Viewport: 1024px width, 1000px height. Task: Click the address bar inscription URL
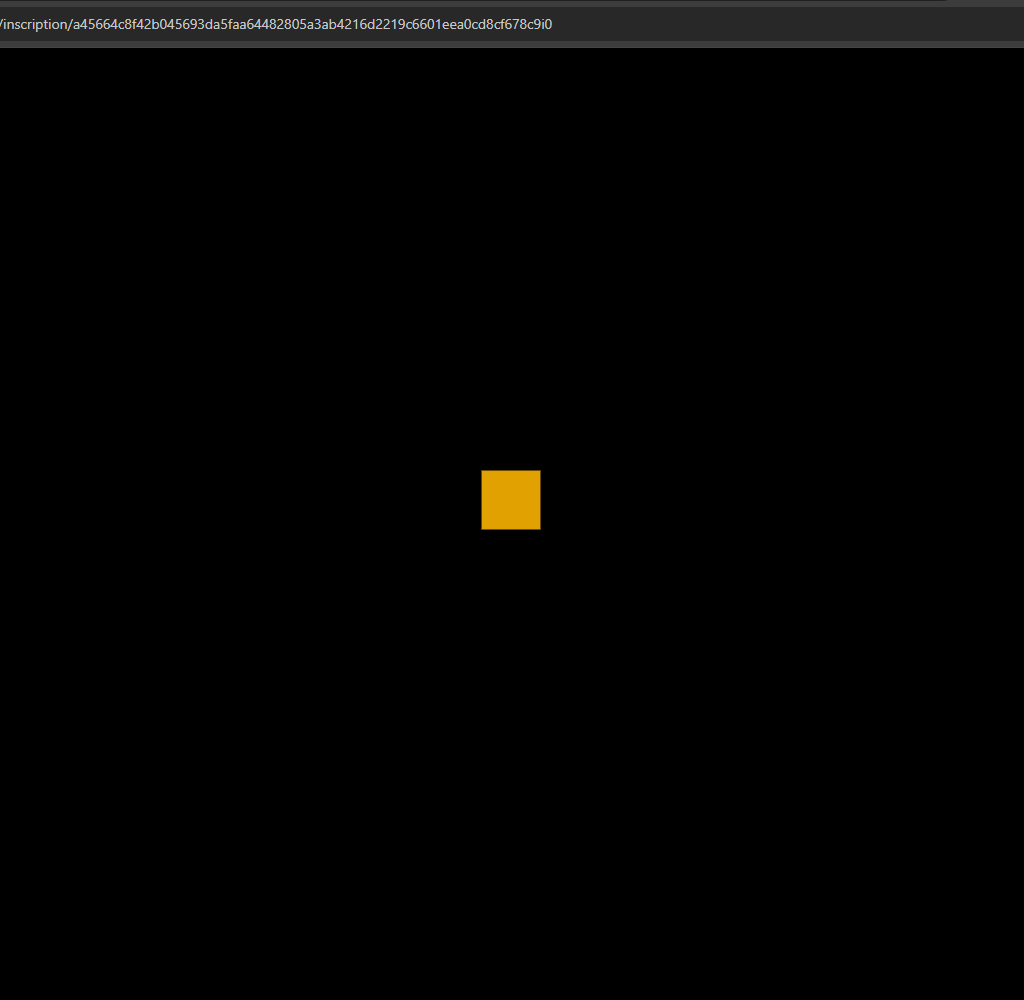[276, 24]
